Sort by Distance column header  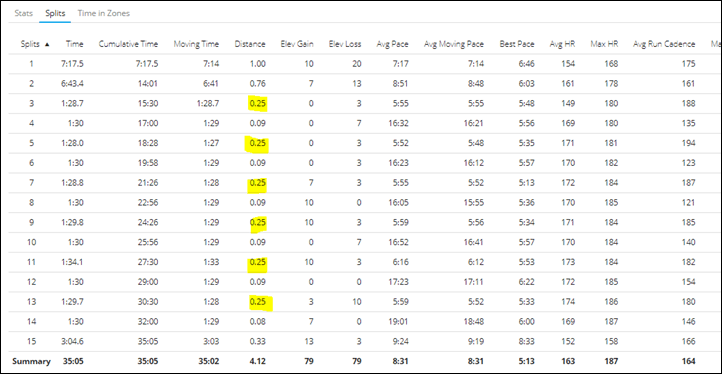[250, 44]
